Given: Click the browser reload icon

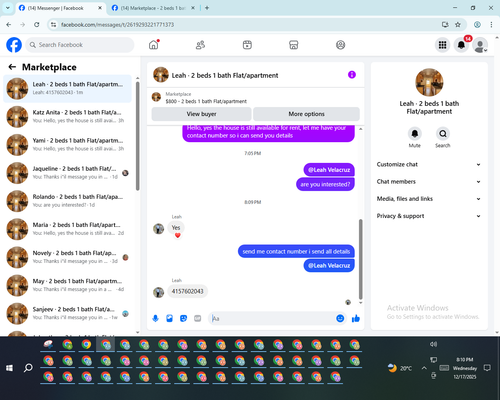Looking at the screenshot, I should point(37,24).
